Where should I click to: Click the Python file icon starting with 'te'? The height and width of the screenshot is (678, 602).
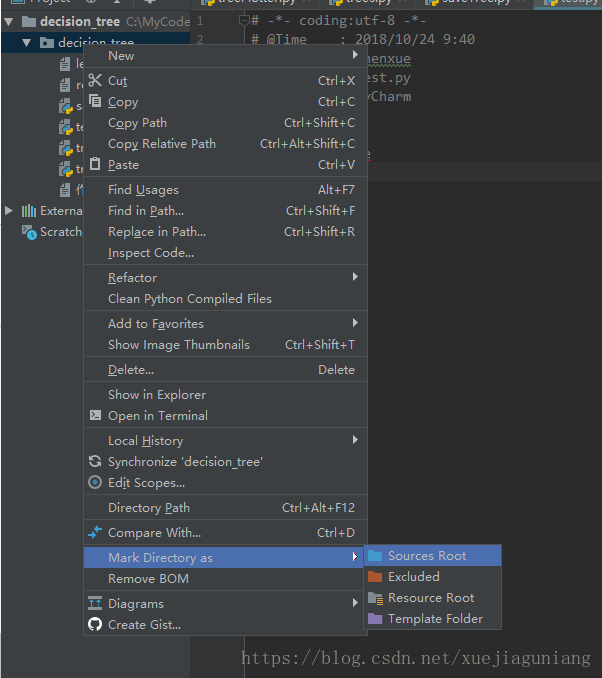[66, 127]
